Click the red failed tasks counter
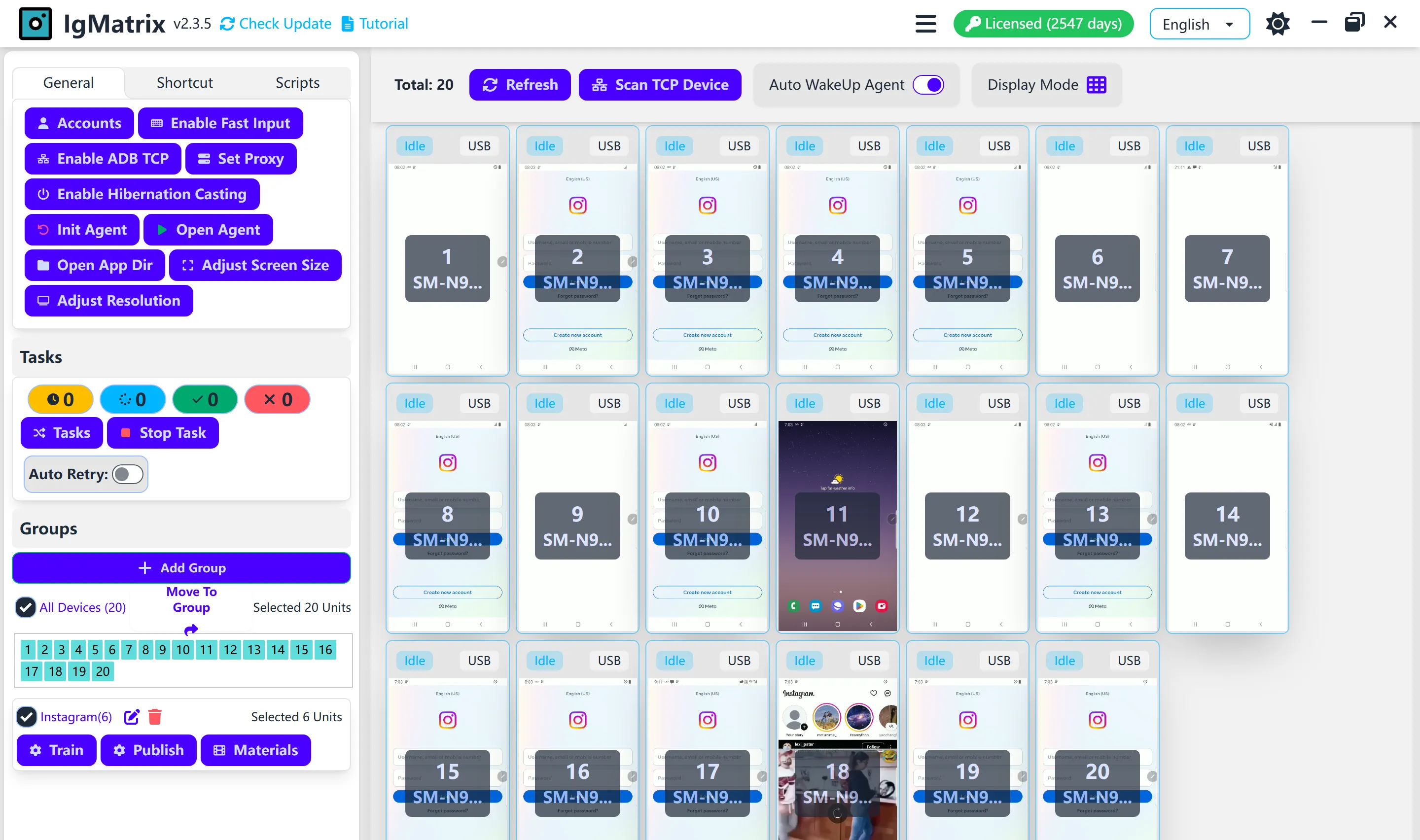Viewport: 1420px width, 840px height. pyautogui.click(x=277, y=399)
